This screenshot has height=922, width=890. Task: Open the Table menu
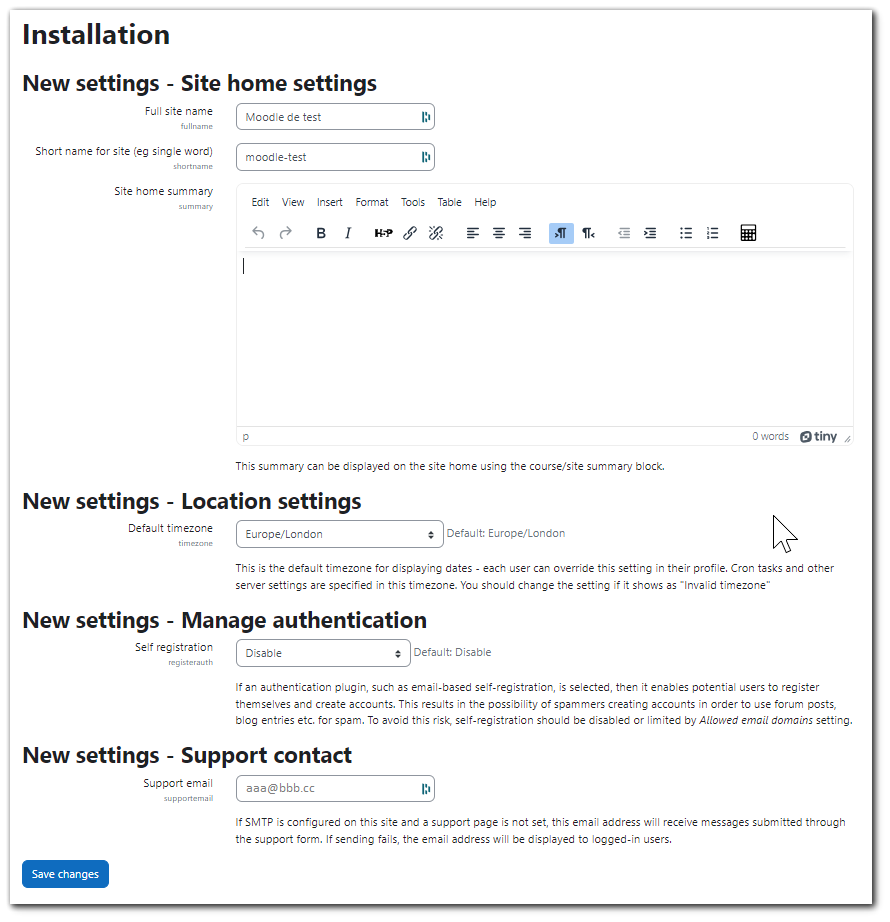(449, 202)
